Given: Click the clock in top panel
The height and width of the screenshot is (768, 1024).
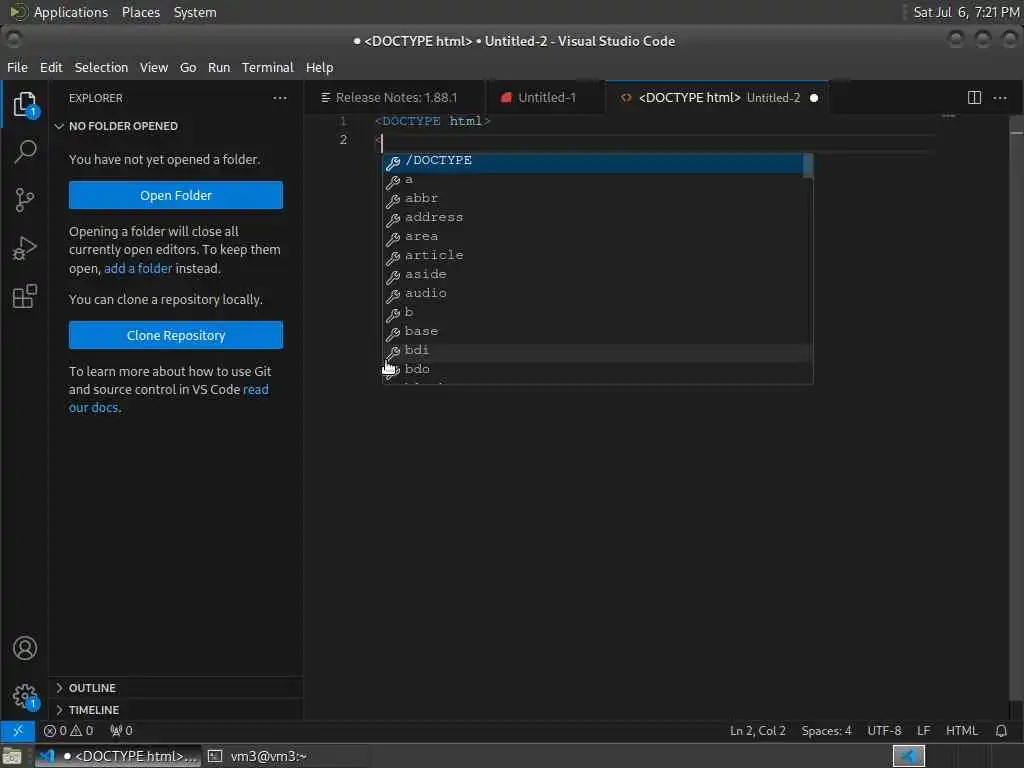Looking at the screenshot, I should click(x=966, y=12).
